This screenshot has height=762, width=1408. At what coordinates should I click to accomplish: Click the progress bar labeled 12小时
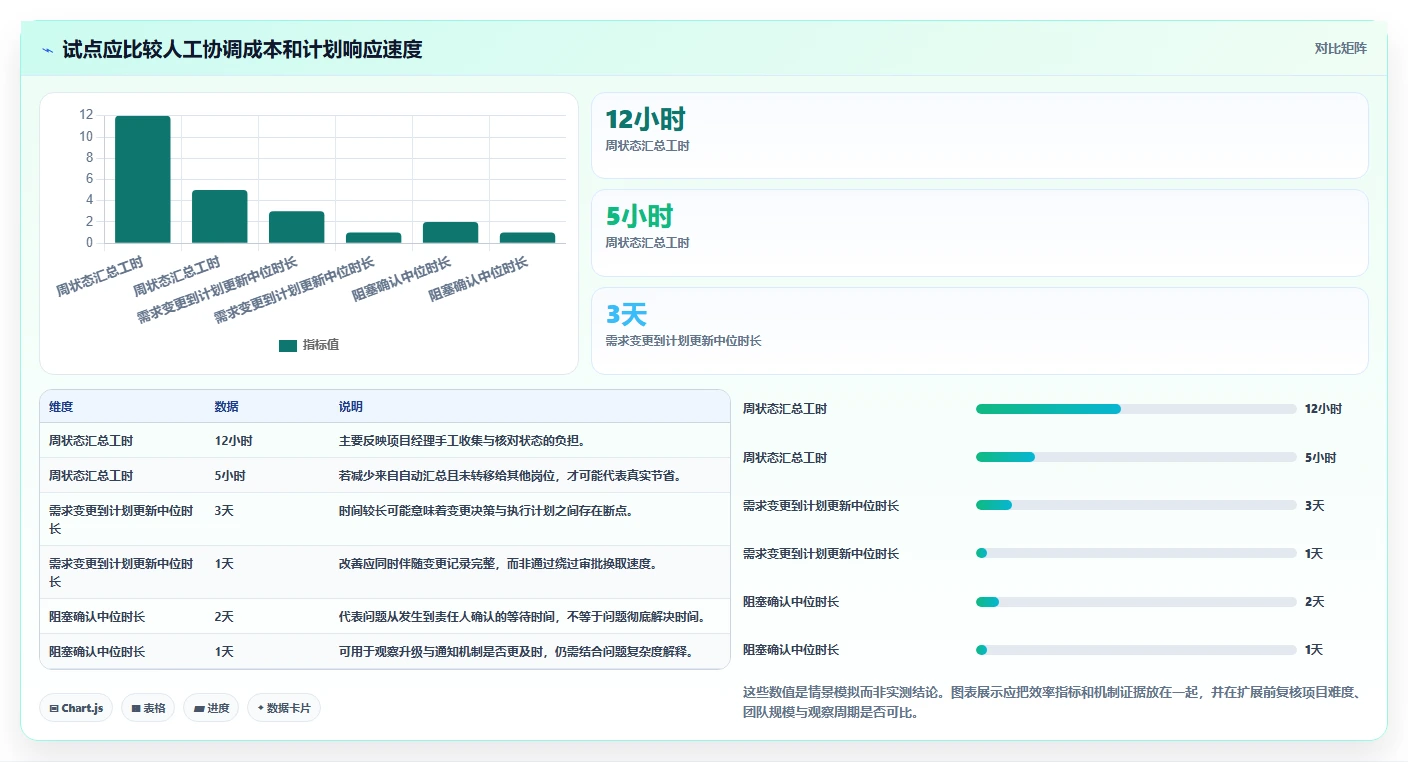1136,409
